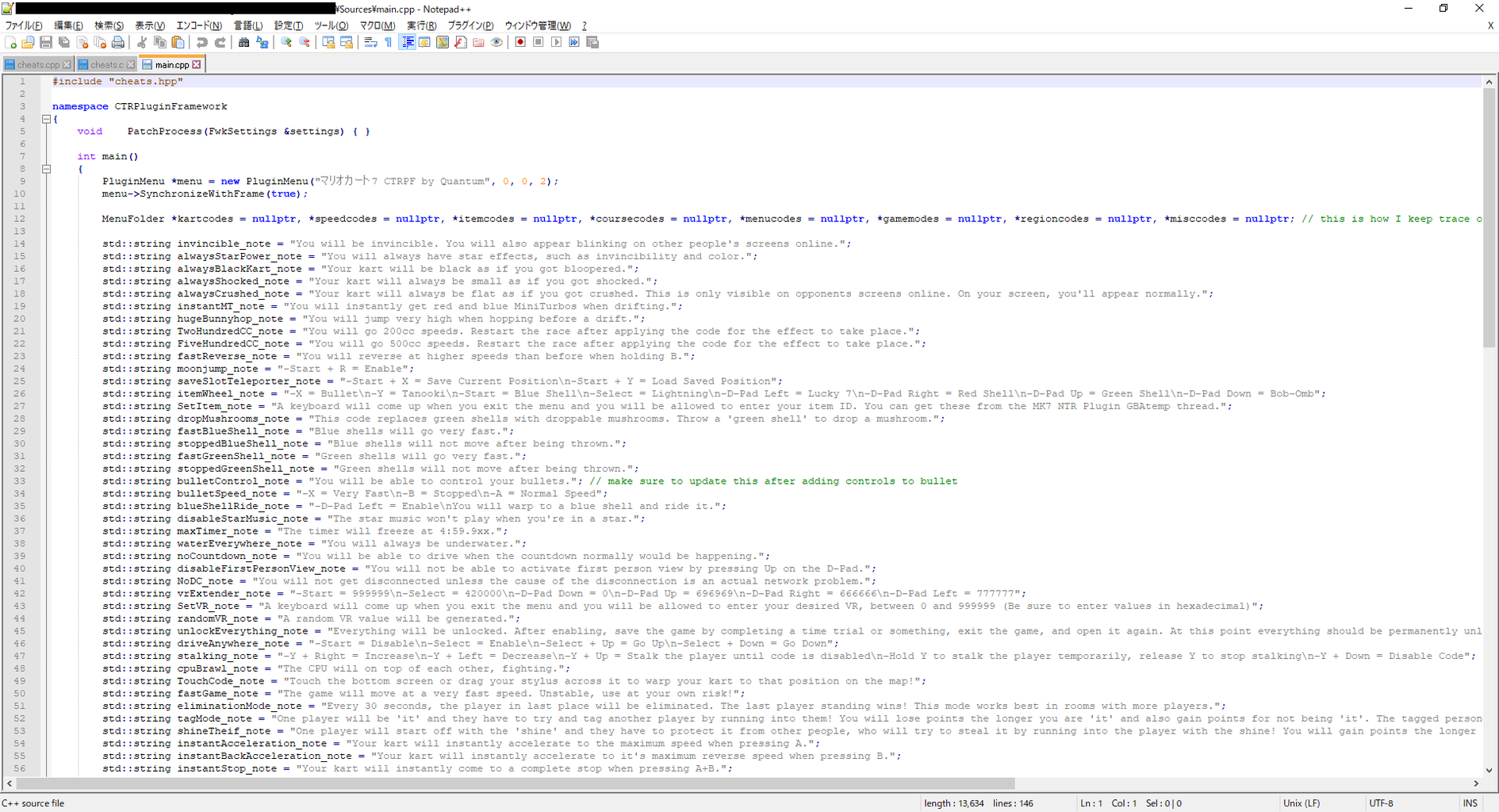The height and width of the screenshot is (812, 1499).
Task: Toggle file monitoring eye icon
Action: click(x=496, y=43)
